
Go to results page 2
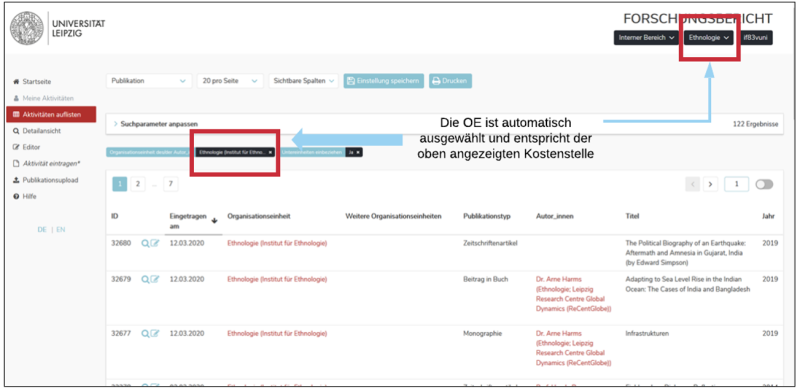[138, 184]
